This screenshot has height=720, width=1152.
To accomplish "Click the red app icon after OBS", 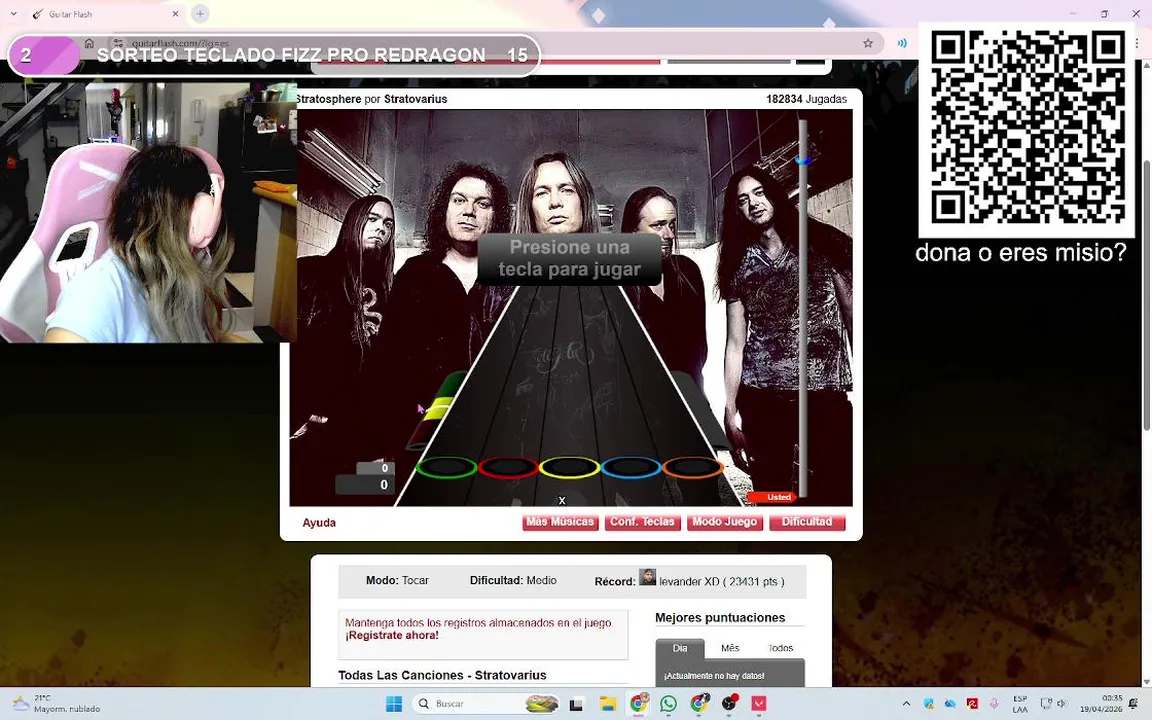I will pyautogui.click(x=759, y=704).
